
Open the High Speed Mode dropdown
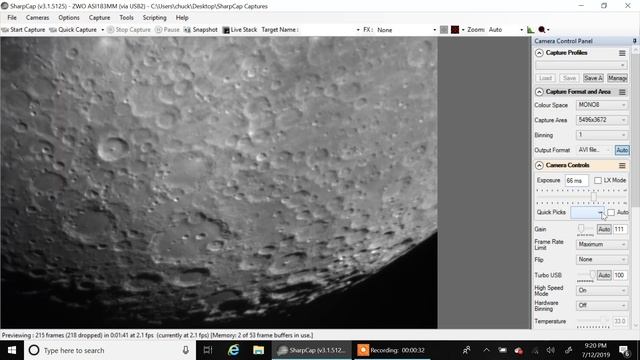(602, 290)
